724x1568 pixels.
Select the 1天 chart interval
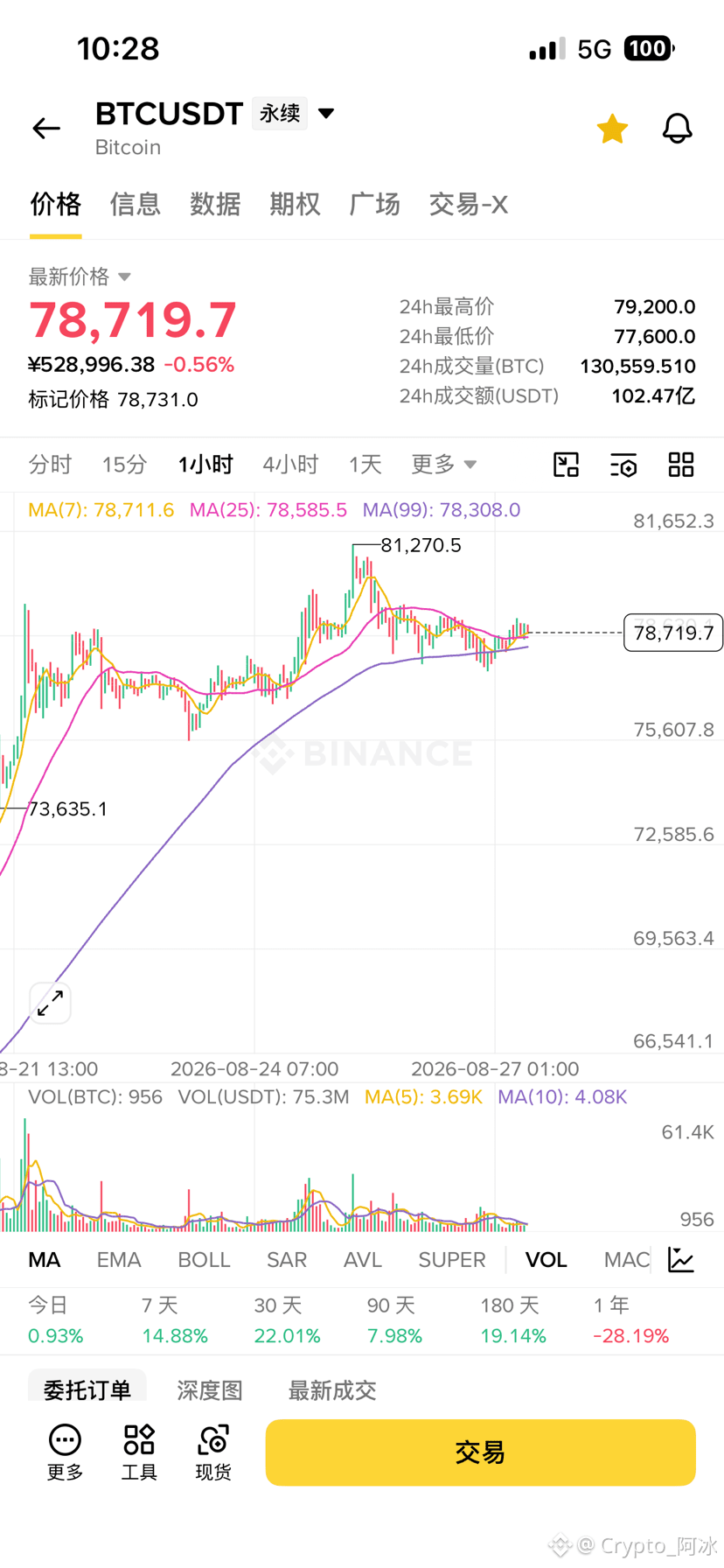coord(365,464)
